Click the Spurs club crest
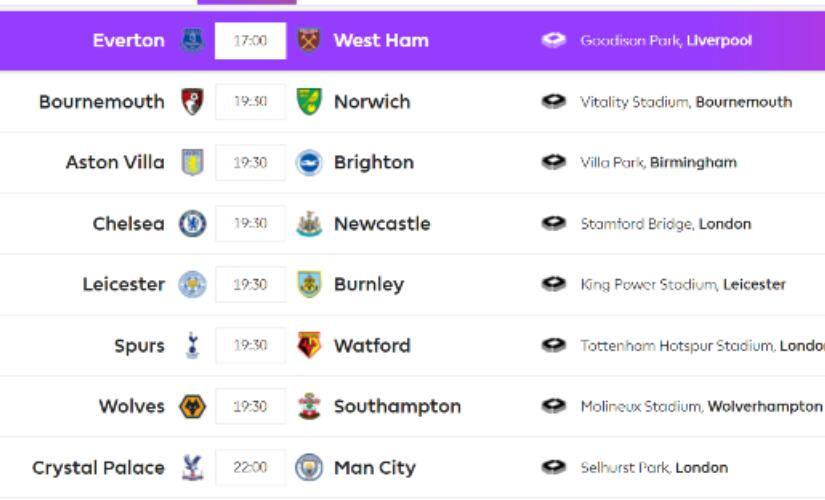825x500 pixels. (x=192, y=346)
